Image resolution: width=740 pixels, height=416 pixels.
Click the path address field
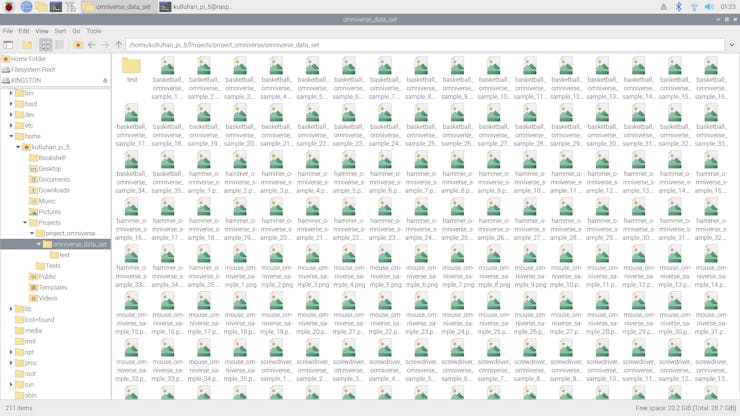426,45
